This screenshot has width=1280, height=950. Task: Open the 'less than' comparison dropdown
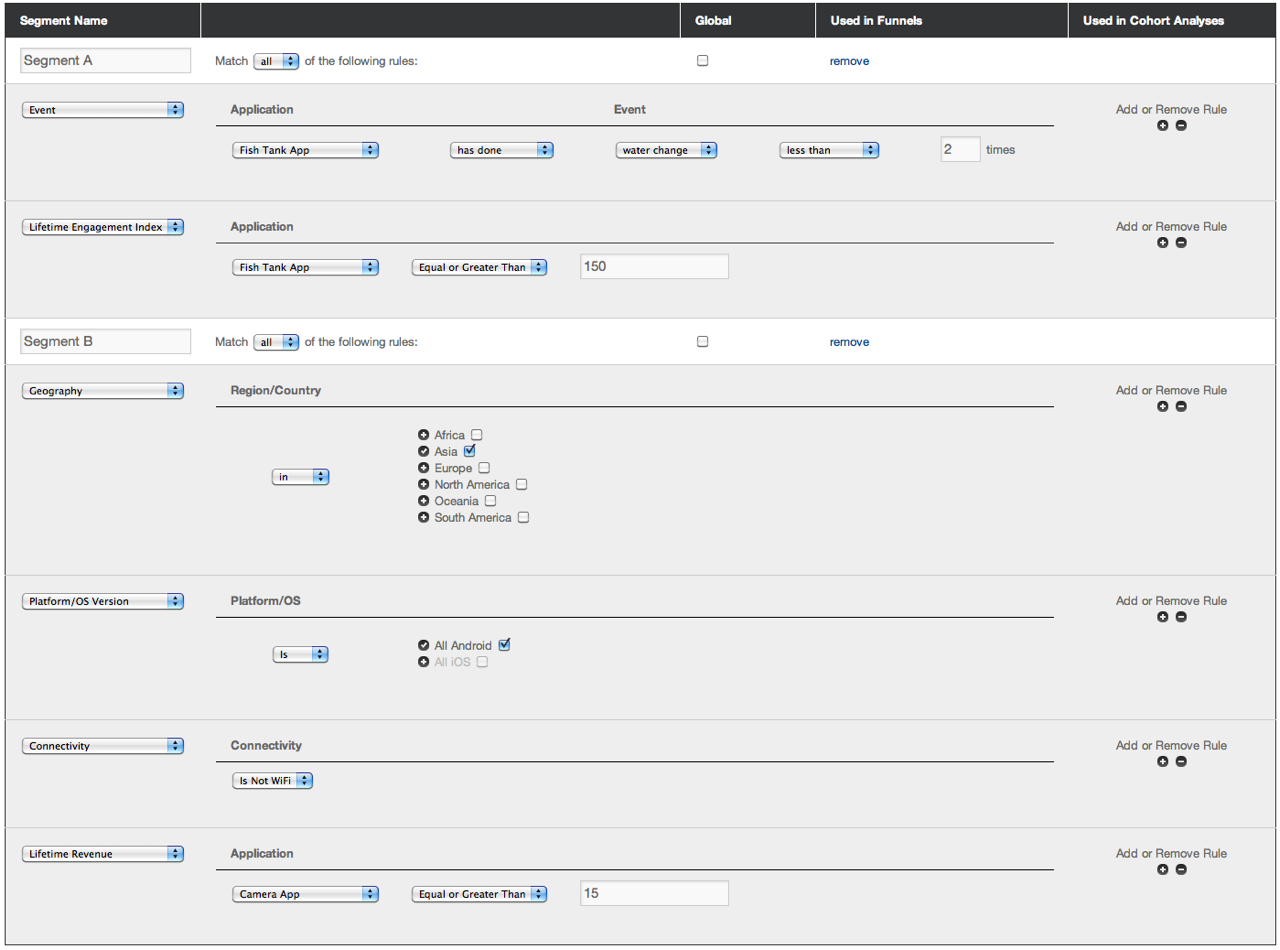click(829, 150)
